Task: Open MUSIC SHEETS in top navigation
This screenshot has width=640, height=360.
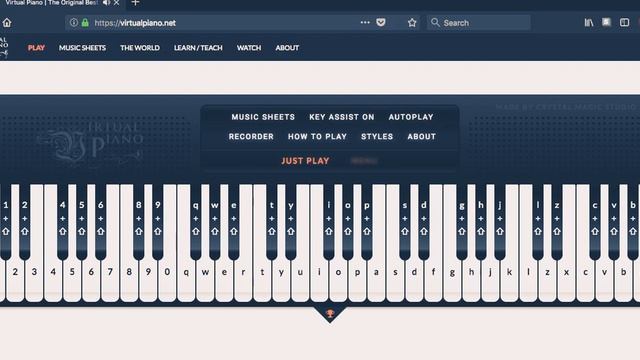Action: (x=82, y=48)
